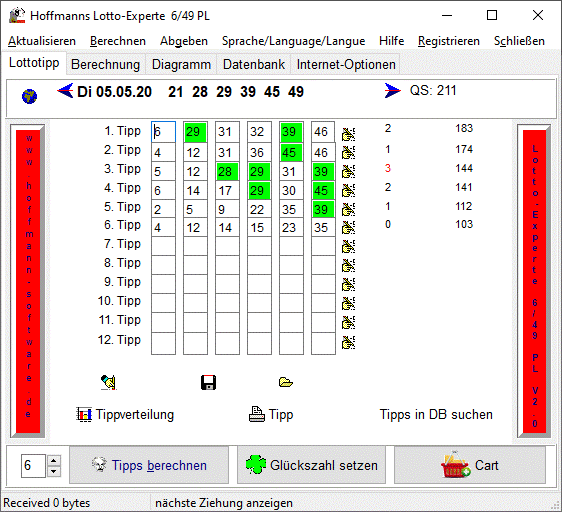Switch to the Diagramm tab
The width and height of the screenshot is (562, 512).
coord(181,65)
